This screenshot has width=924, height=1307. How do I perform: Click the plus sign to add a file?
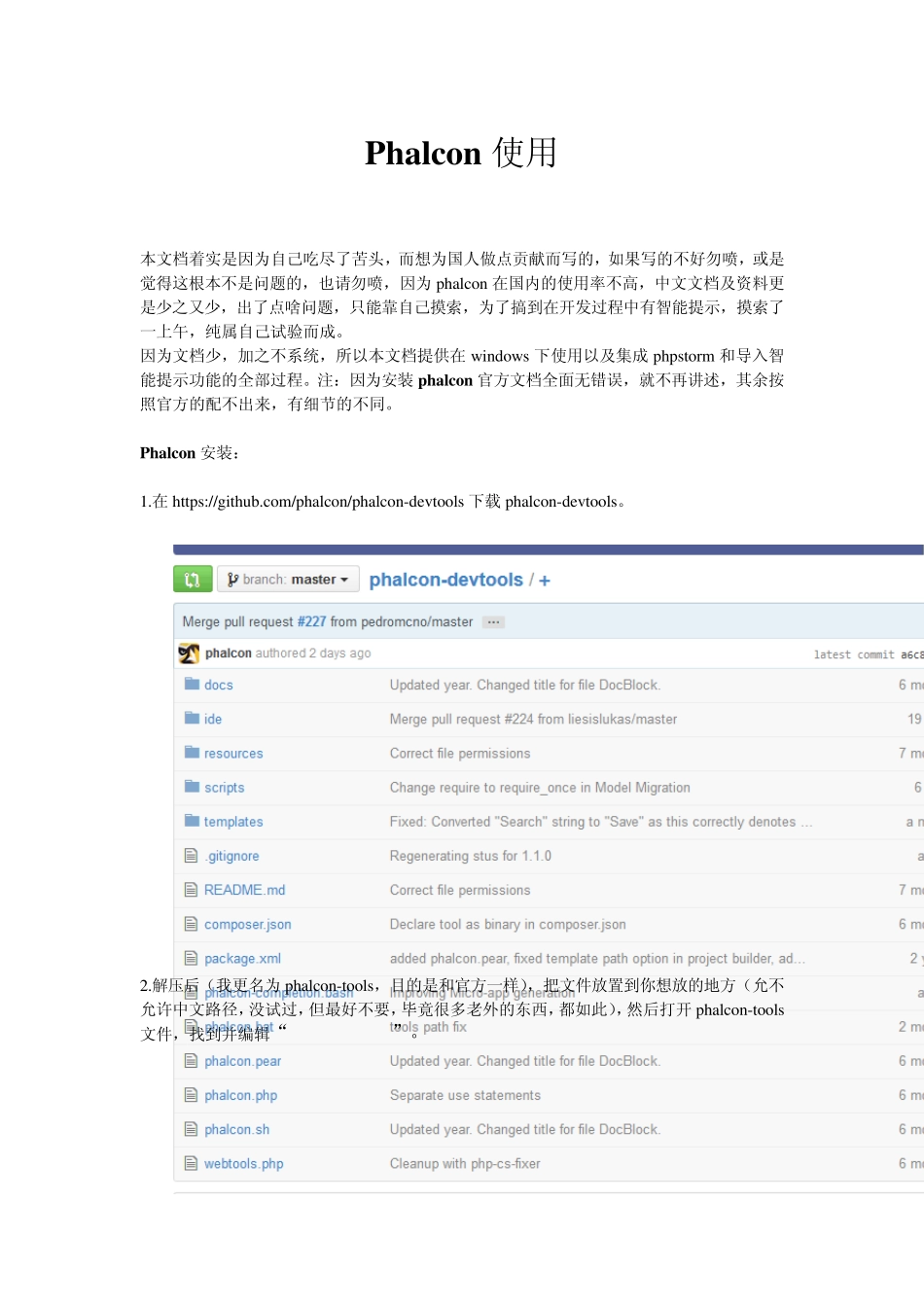click(x=545, y=581)
